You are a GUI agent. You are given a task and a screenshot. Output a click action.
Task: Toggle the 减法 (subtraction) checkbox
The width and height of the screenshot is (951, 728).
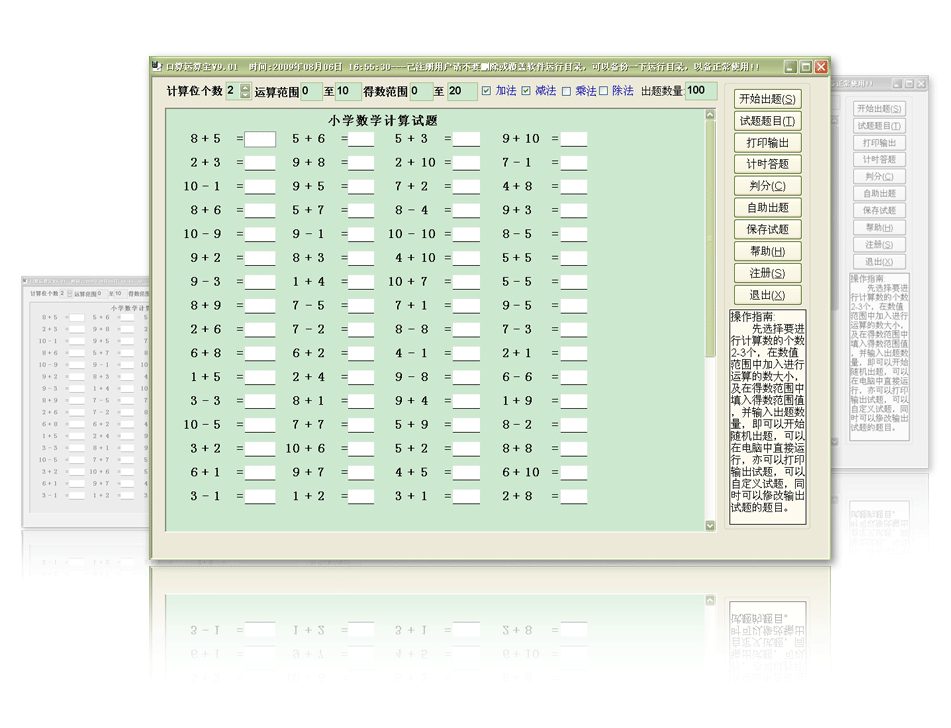526,92
